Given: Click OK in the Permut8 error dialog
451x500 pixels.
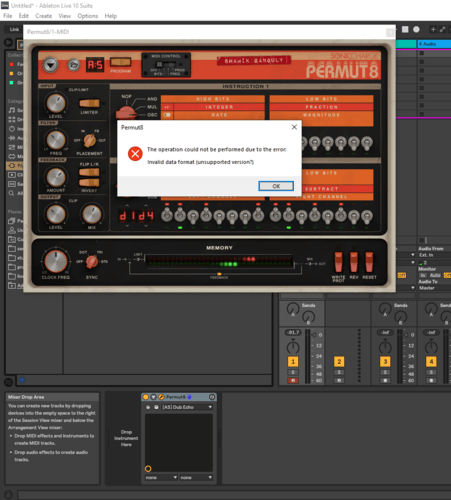Looking at the screenshot, I should [x=276, y=186].
